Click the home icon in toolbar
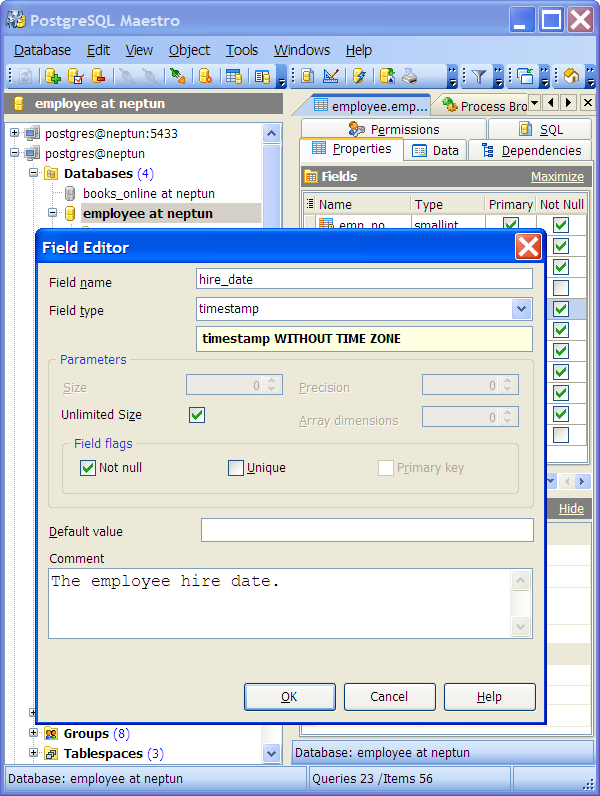Screen dimensions: 600x796 [571, 76]
